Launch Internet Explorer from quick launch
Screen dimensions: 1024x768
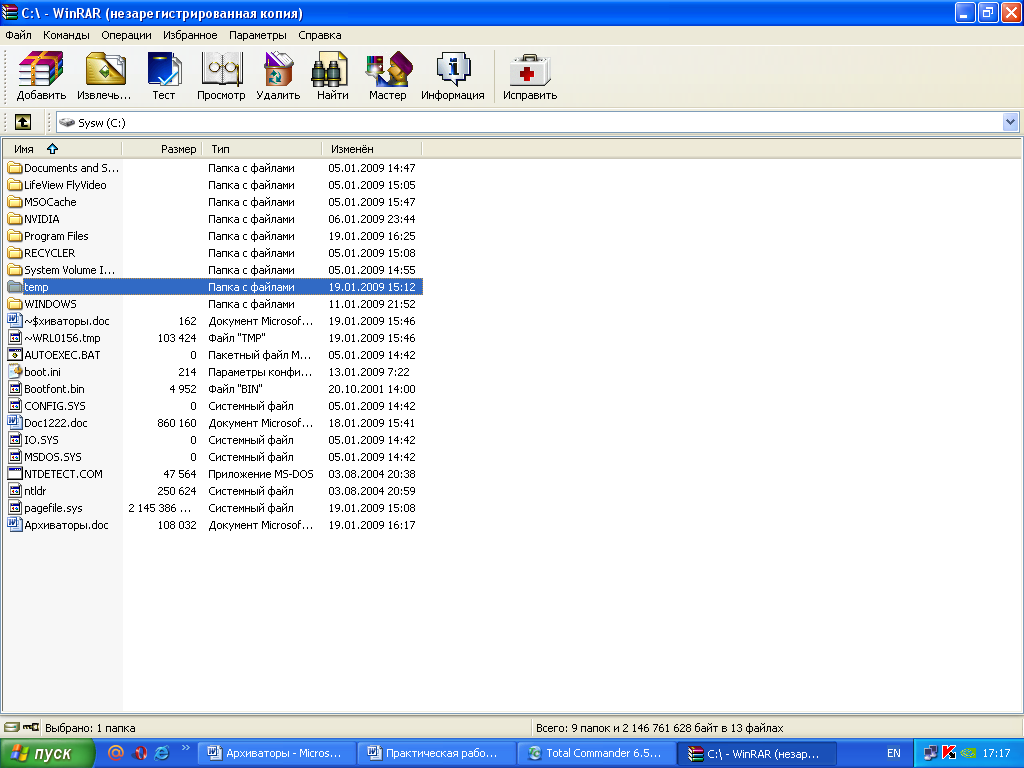click(x=161, y=753)
